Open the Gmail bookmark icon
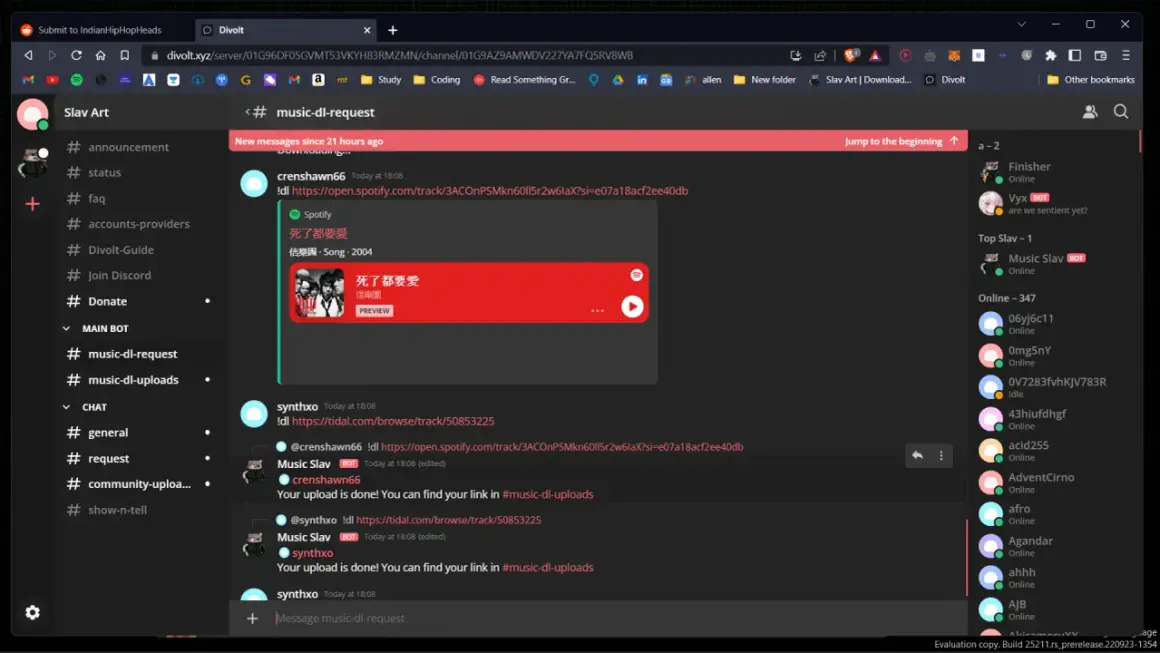This screenshot has width=1160, height=653. (28, 80)
